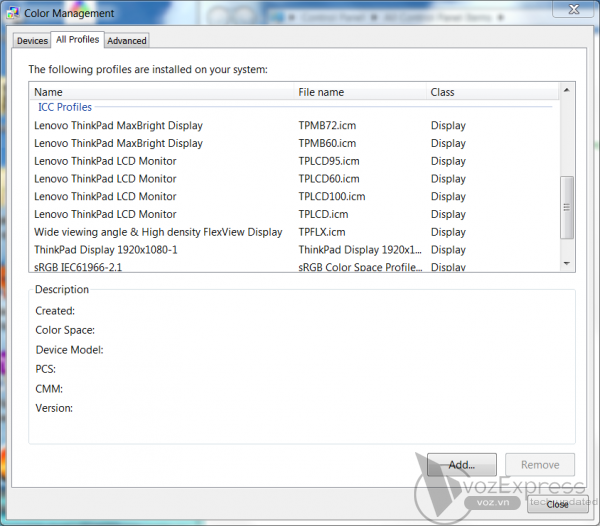Select the All Profiles tab
Image resolution: width=600 pixels, height=526 pixels.
(x=77, y=40)
